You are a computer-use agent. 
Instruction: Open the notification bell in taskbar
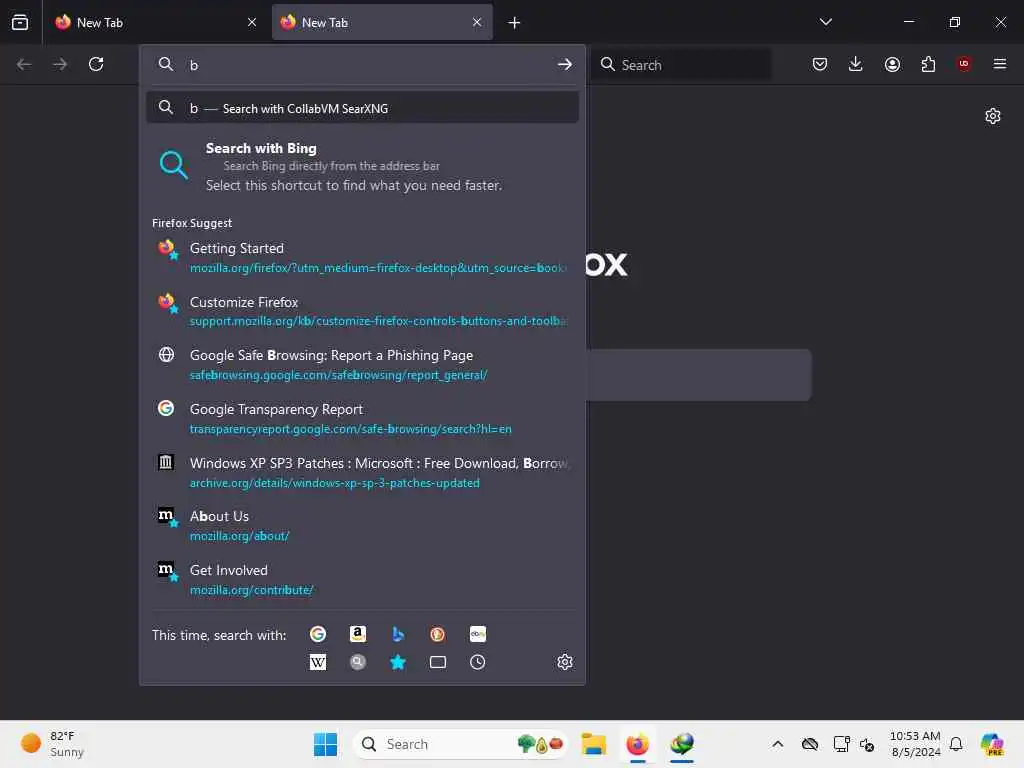[x=956, y=744]
